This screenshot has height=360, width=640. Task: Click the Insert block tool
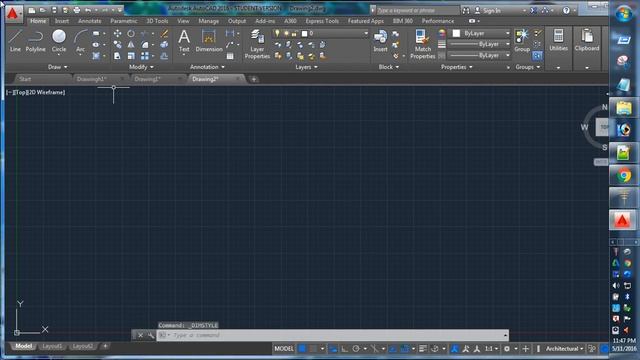380,41
